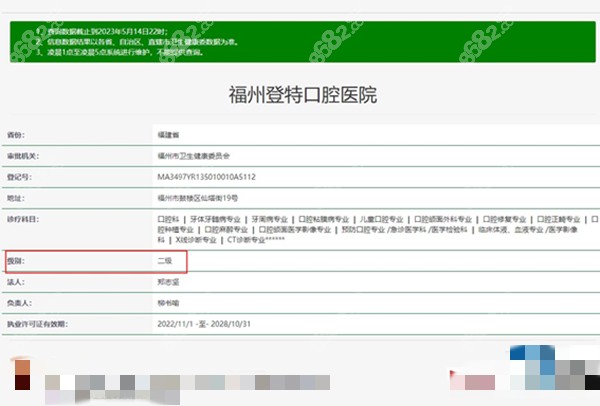The width and height of the screenshot is (600, 406).
Task: Click X线诊断专业 in the 诊疗科目 list
Action: click(196, 240)
